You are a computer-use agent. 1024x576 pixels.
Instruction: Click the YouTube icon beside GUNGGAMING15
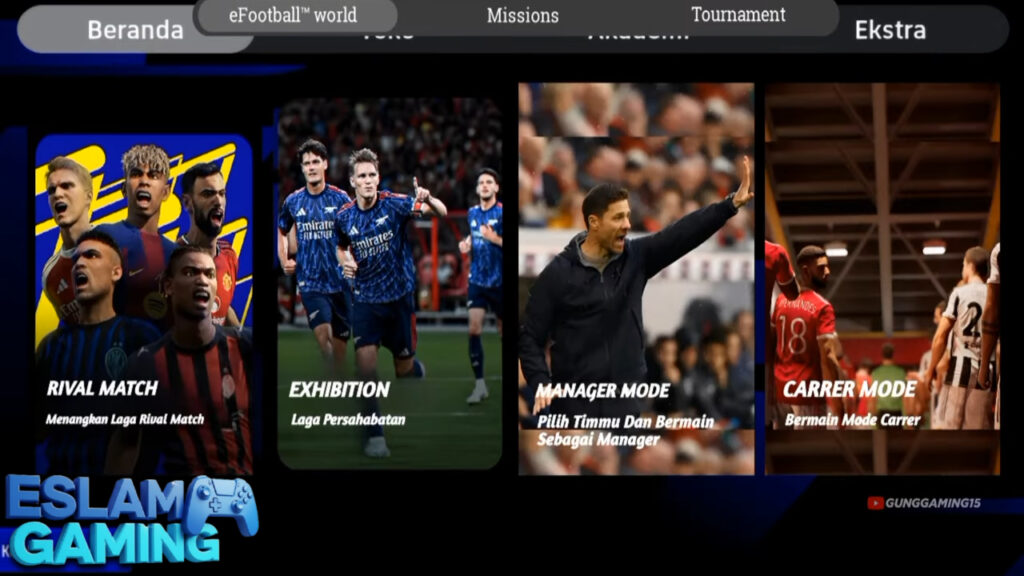[875, 503]
